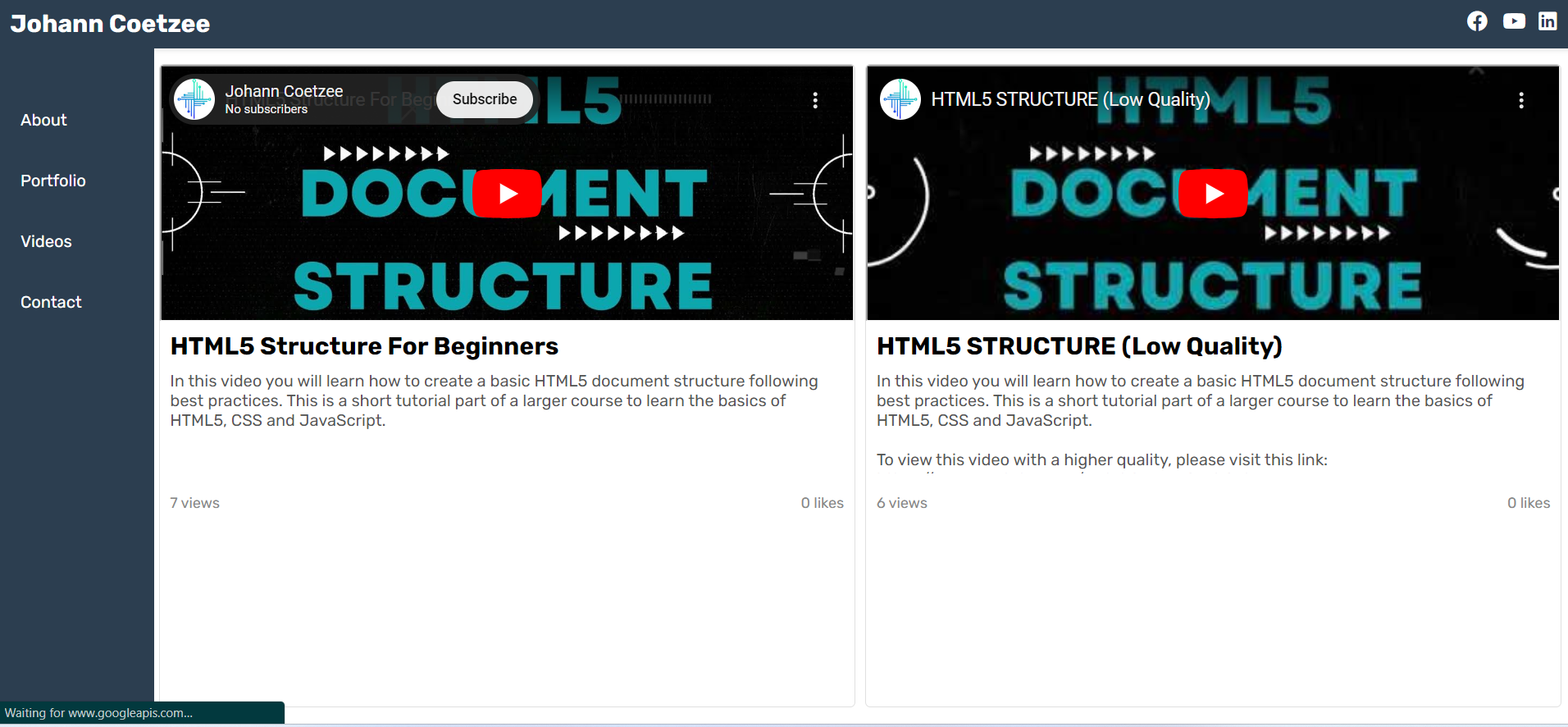Play the HTML5 STRUCTURE Low Quality video

click(x=1213, y=194)
